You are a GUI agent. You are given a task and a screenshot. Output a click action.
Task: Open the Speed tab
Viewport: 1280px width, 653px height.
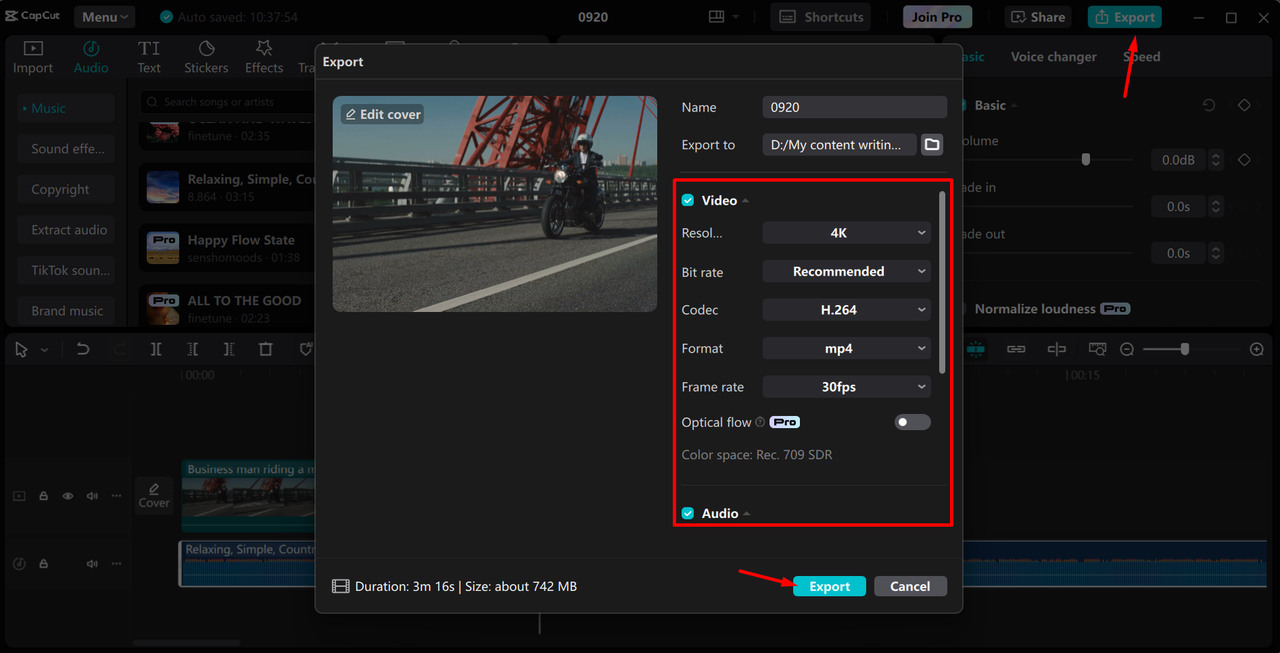coord(1141,57)
